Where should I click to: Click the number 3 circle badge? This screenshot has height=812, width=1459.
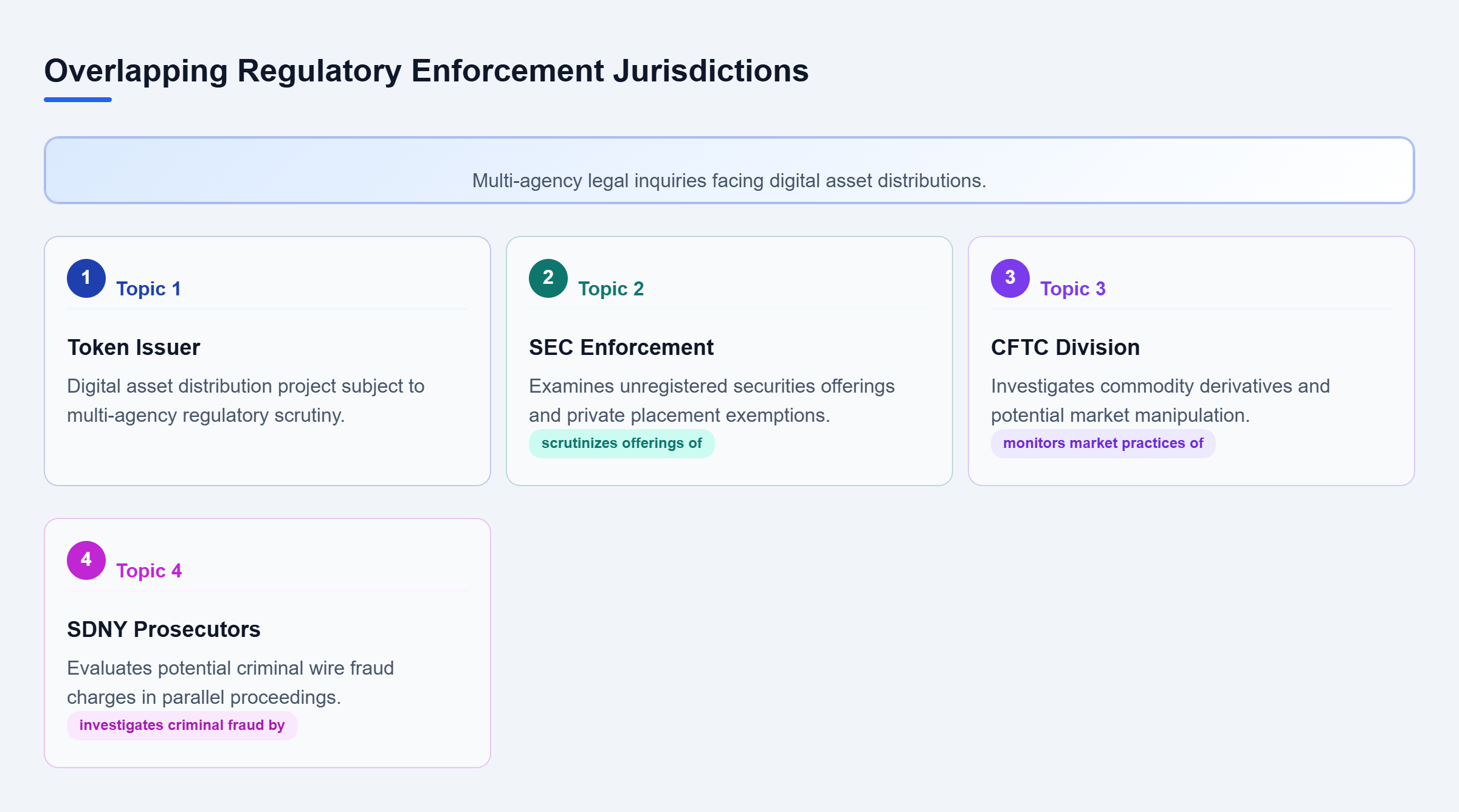tap(1010, 278)
